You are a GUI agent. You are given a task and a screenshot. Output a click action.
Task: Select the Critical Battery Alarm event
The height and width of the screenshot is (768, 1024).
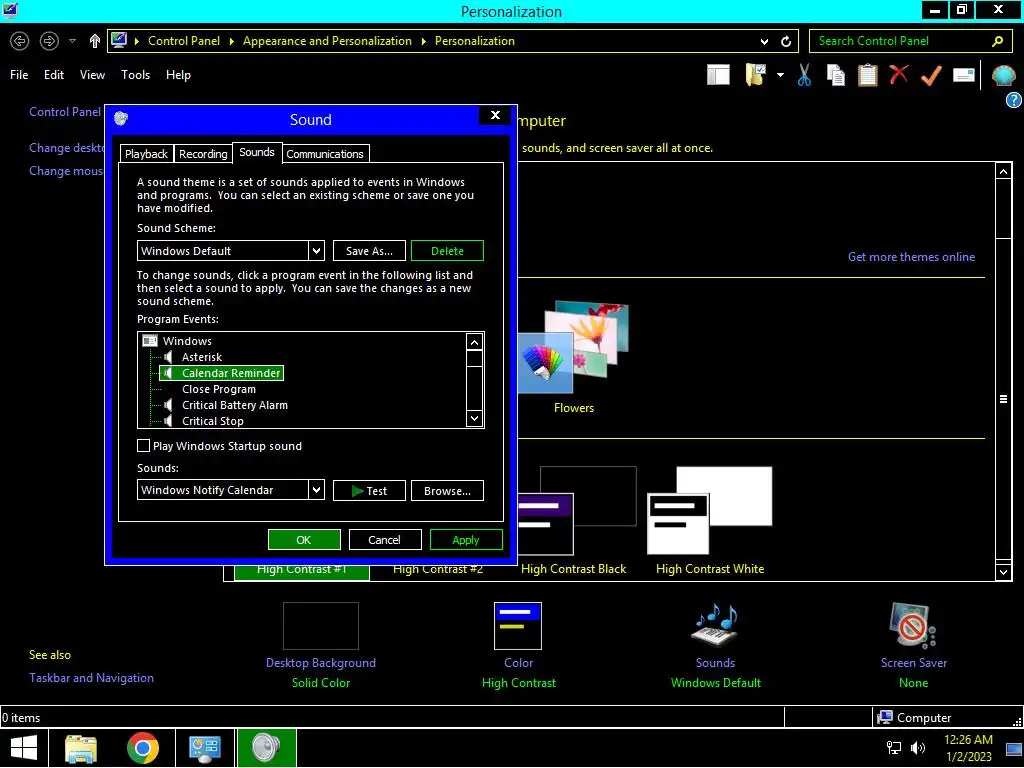(x=234, y=405)
